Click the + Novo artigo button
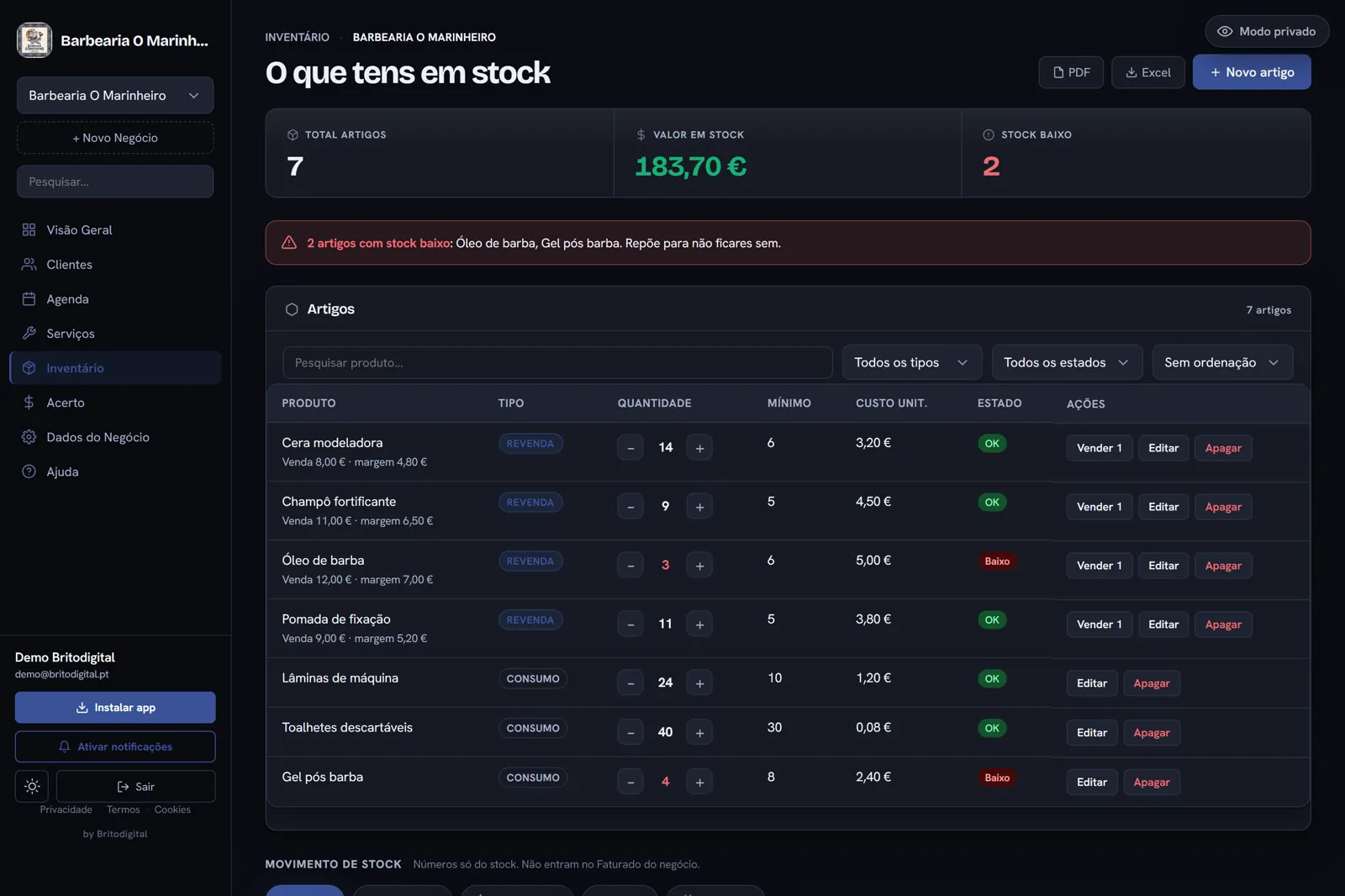The image size is (1345, 896). (x=1252, y=72)
